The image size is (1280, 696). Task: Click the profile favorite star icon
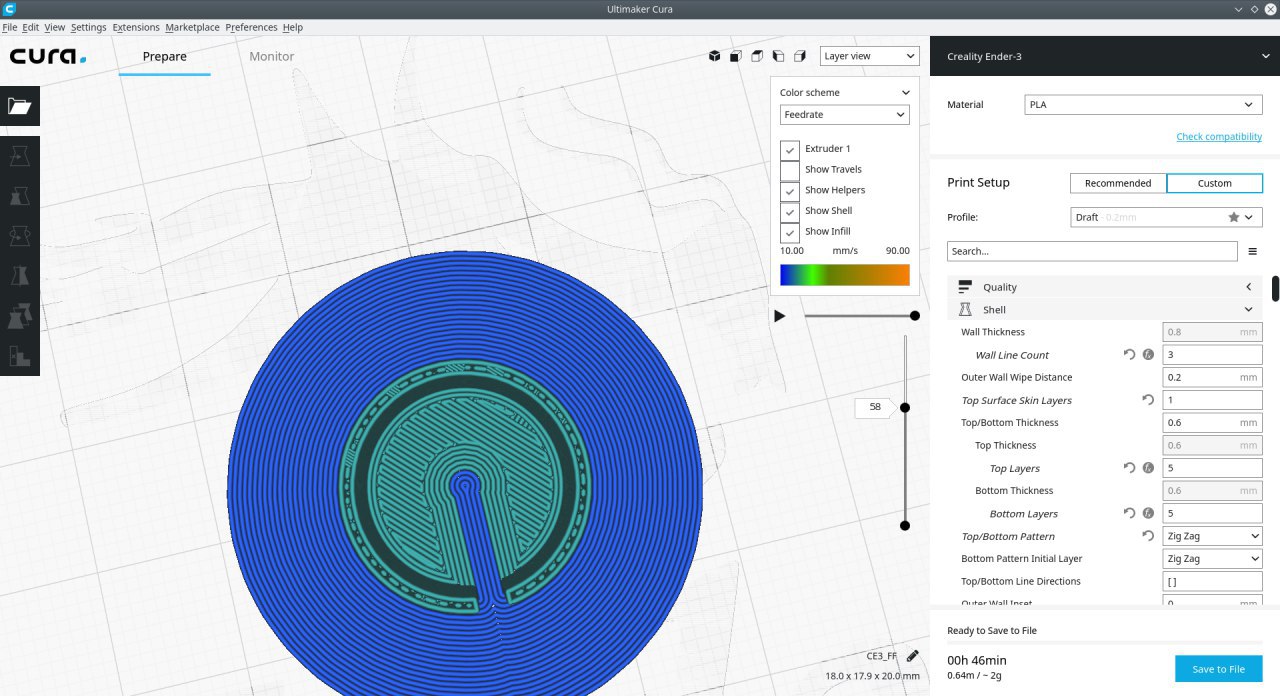(x=1233, y=217)
